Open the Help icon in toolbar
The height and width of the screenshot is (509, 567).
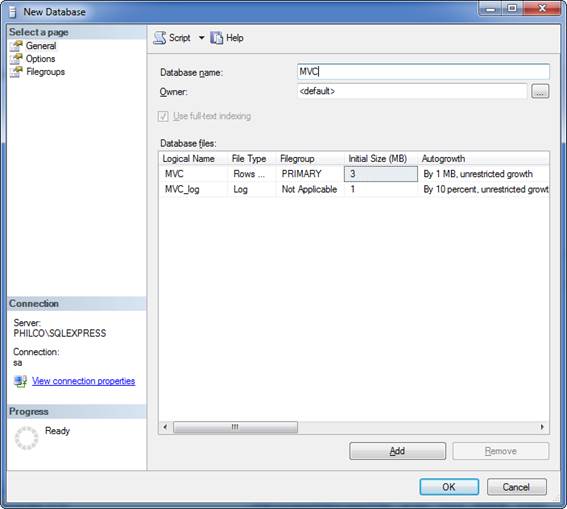click(217, 38)
